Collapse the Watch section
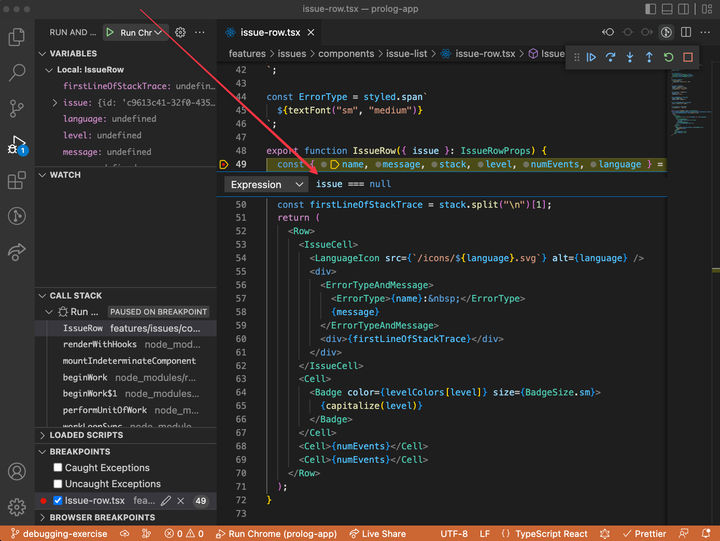This screenshot has width=720, height=541. point(65,175)
